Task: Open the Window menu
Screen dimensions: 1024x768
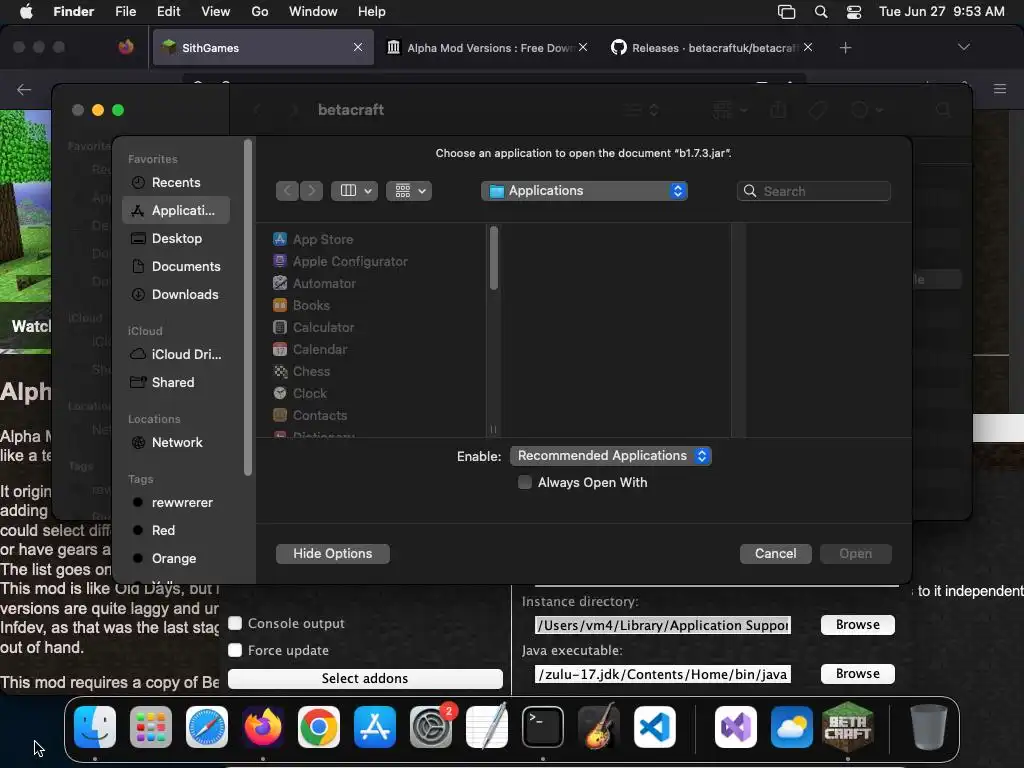Action: 313,12
